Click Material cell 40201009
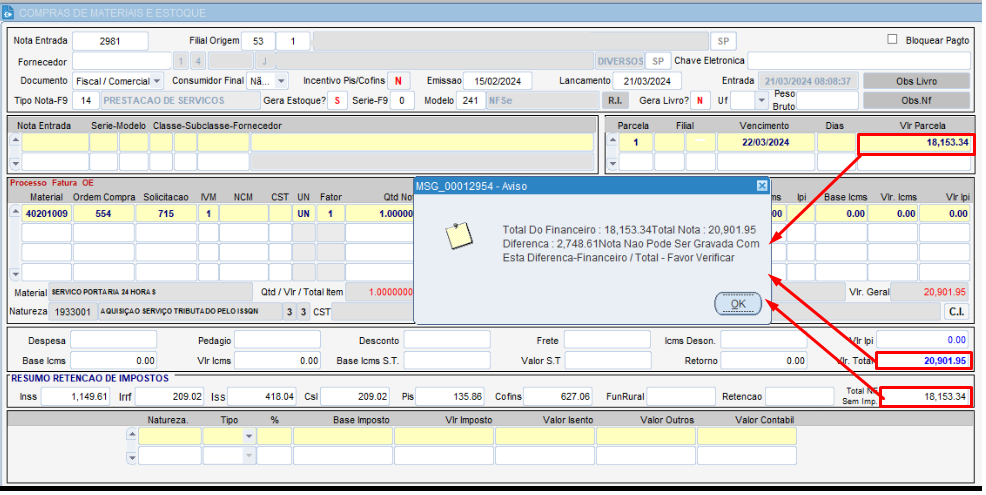986x495 pixels. 47,214
